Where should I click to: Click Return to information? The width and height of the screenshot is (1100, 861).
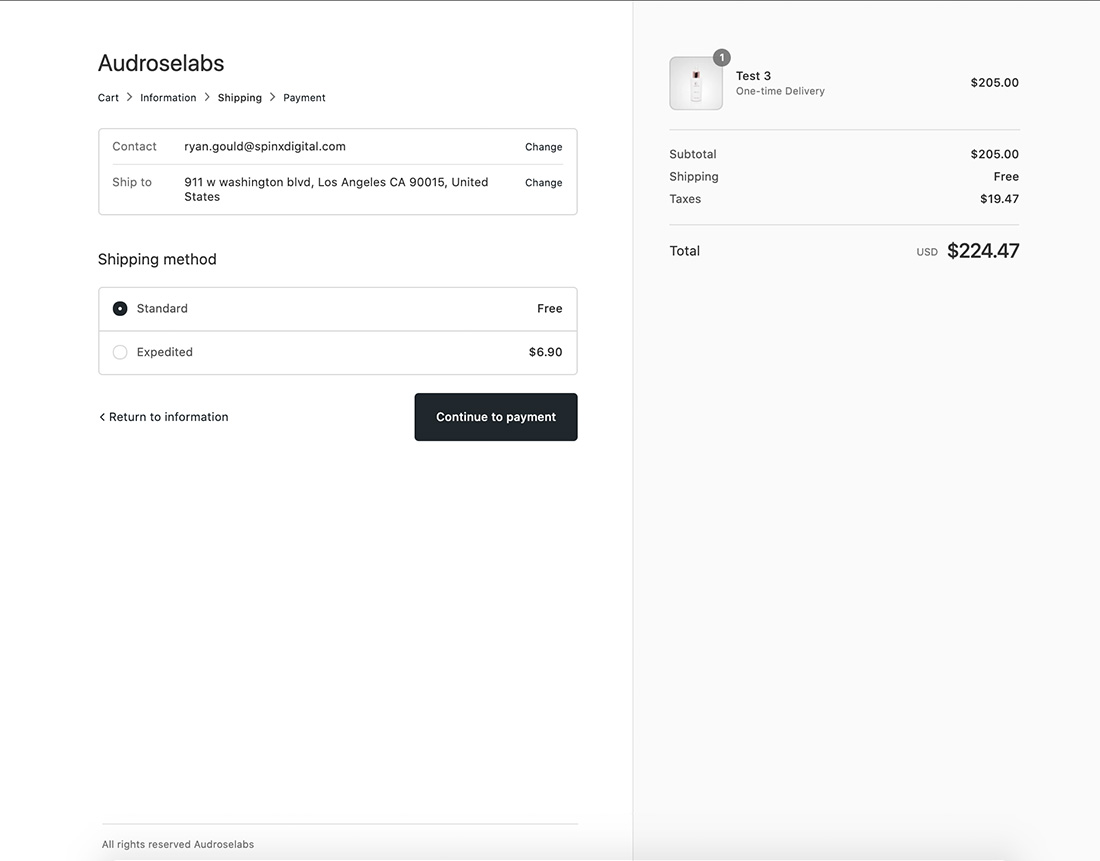[168, 416]
